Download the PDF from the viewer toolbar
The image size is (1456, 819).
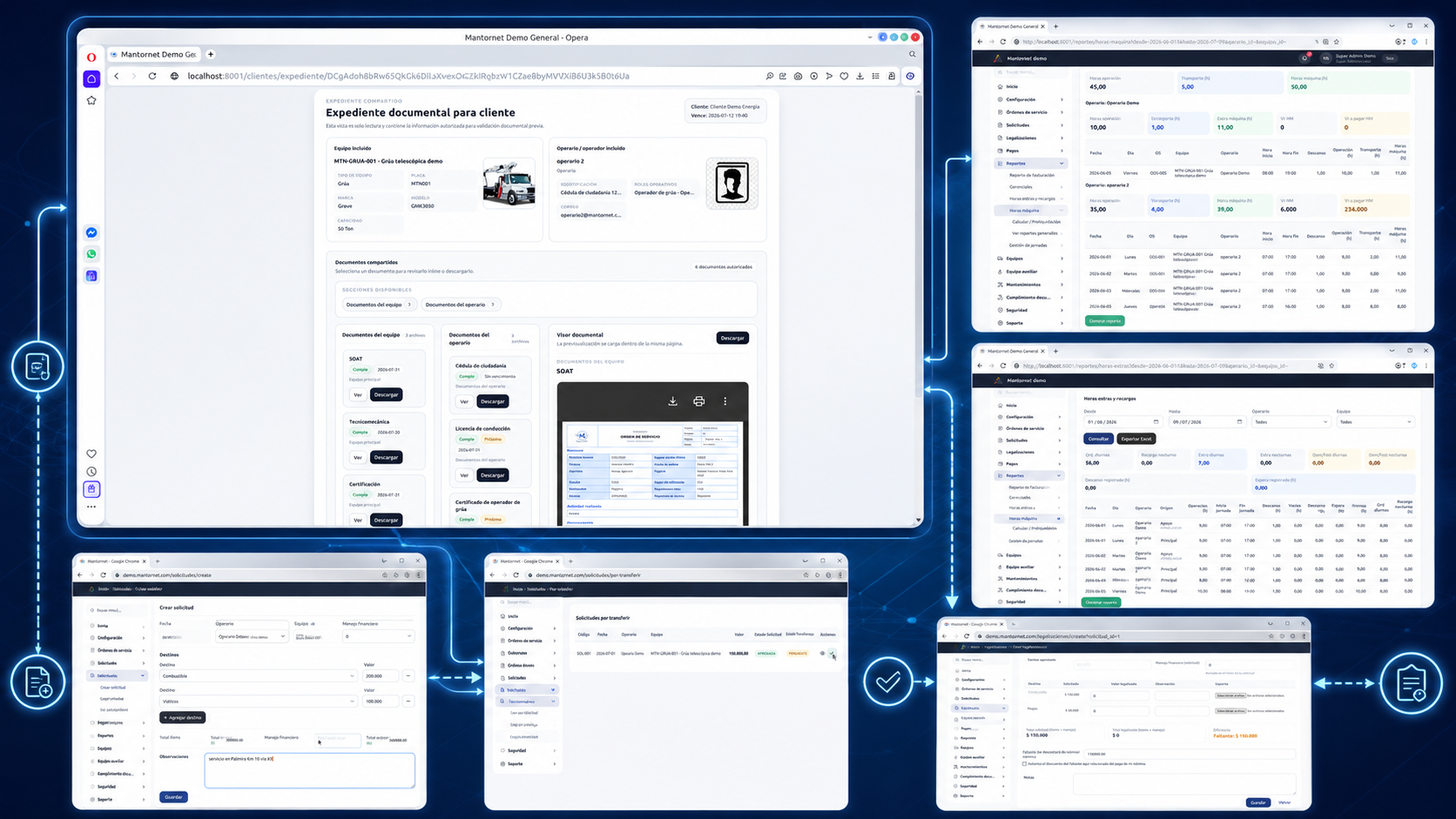[672, 401]
